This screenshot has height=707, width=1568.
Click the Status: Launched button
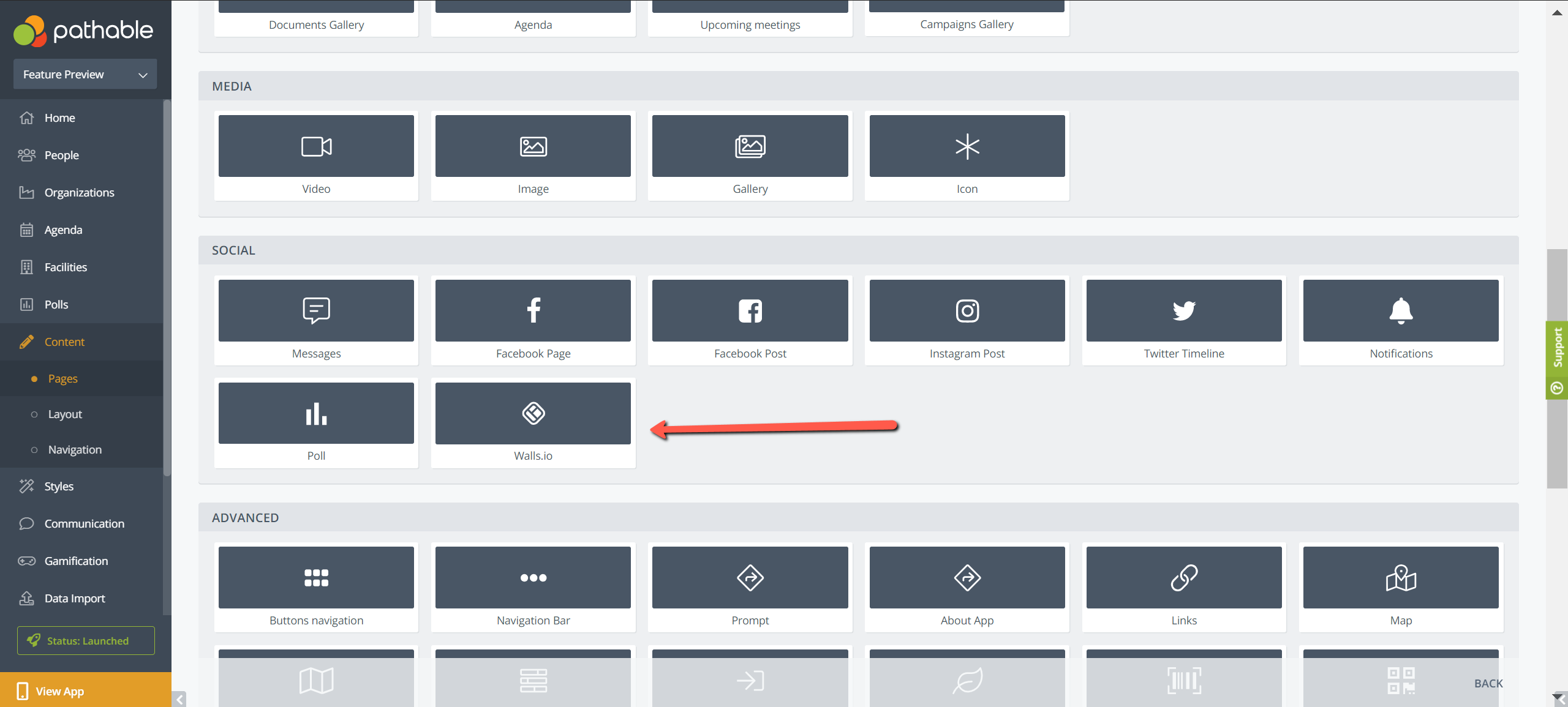point(86,640)
